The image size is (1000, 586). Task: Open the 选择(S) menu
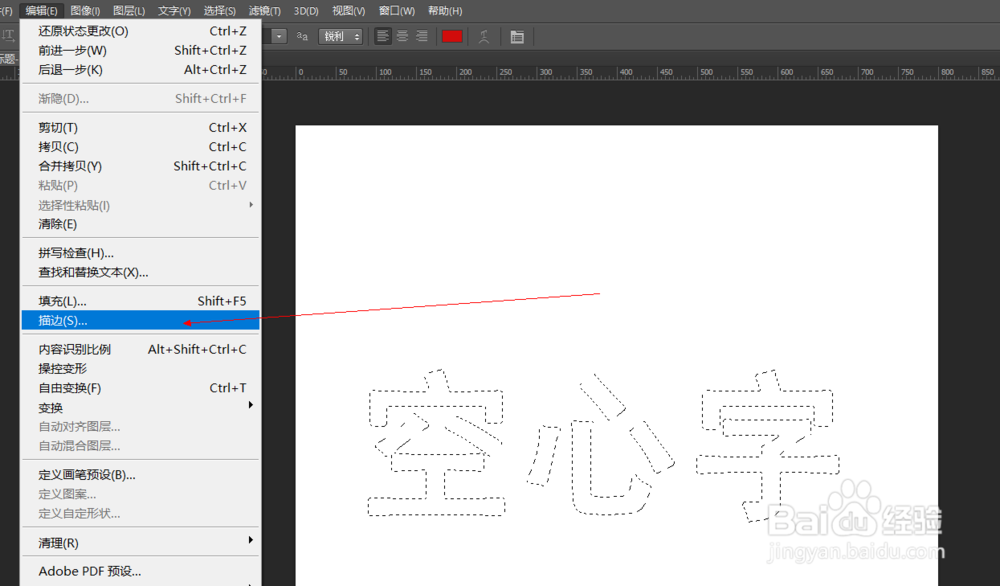[219, 11]
